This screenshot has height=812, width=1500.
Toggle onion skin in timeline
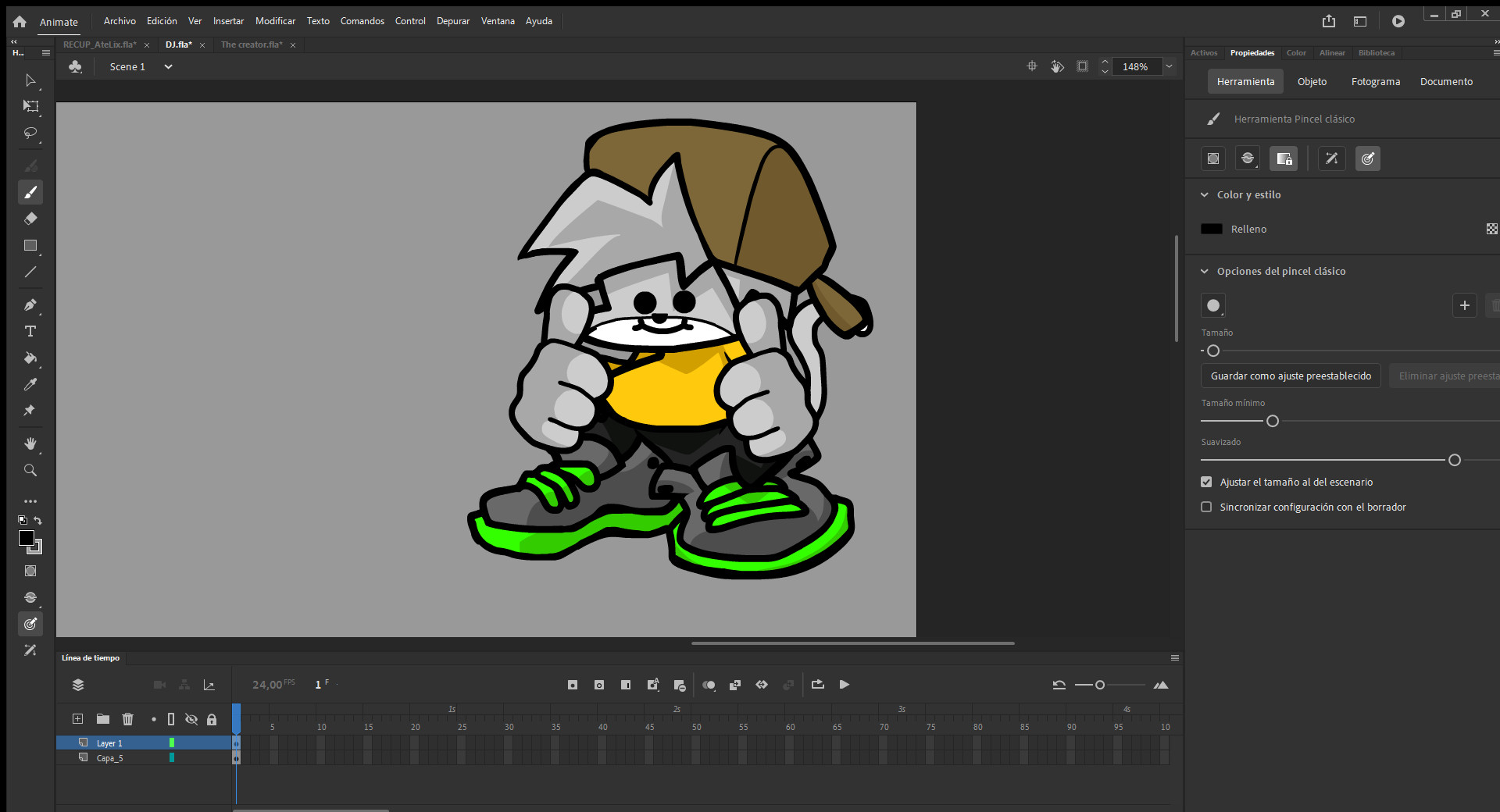click(709, 685)
